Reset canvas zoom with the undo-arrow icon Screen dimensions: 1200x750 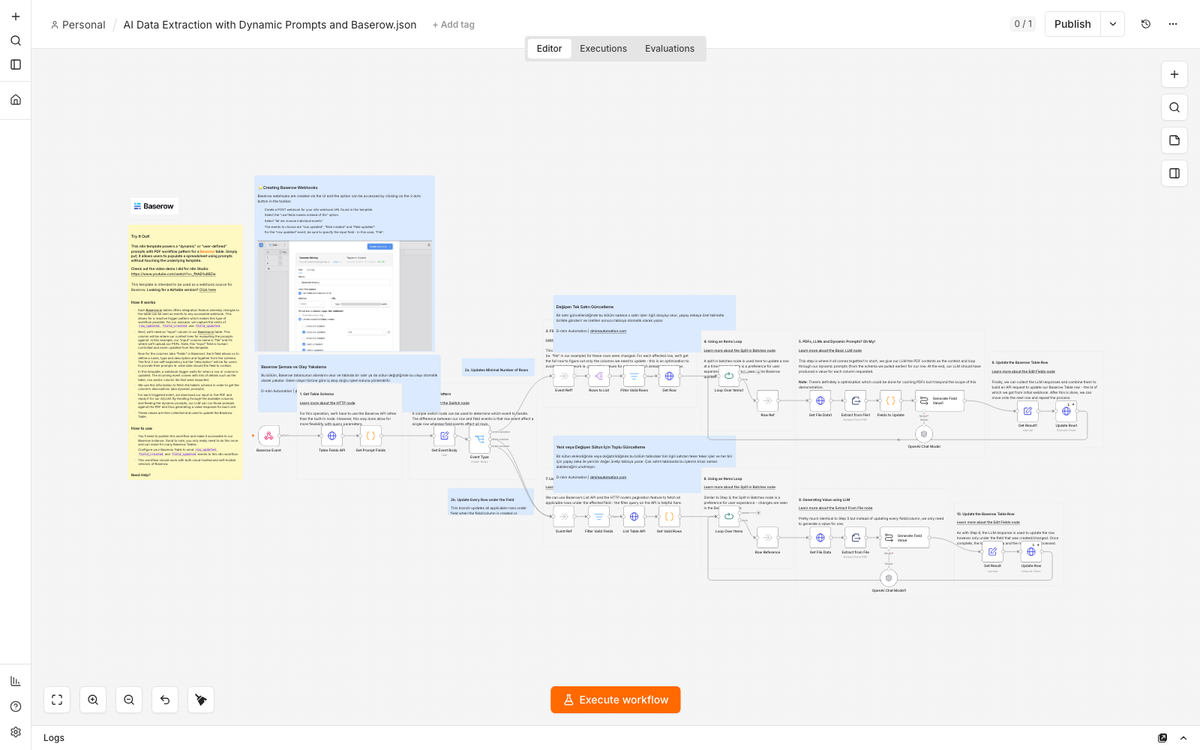click(165, 700)
